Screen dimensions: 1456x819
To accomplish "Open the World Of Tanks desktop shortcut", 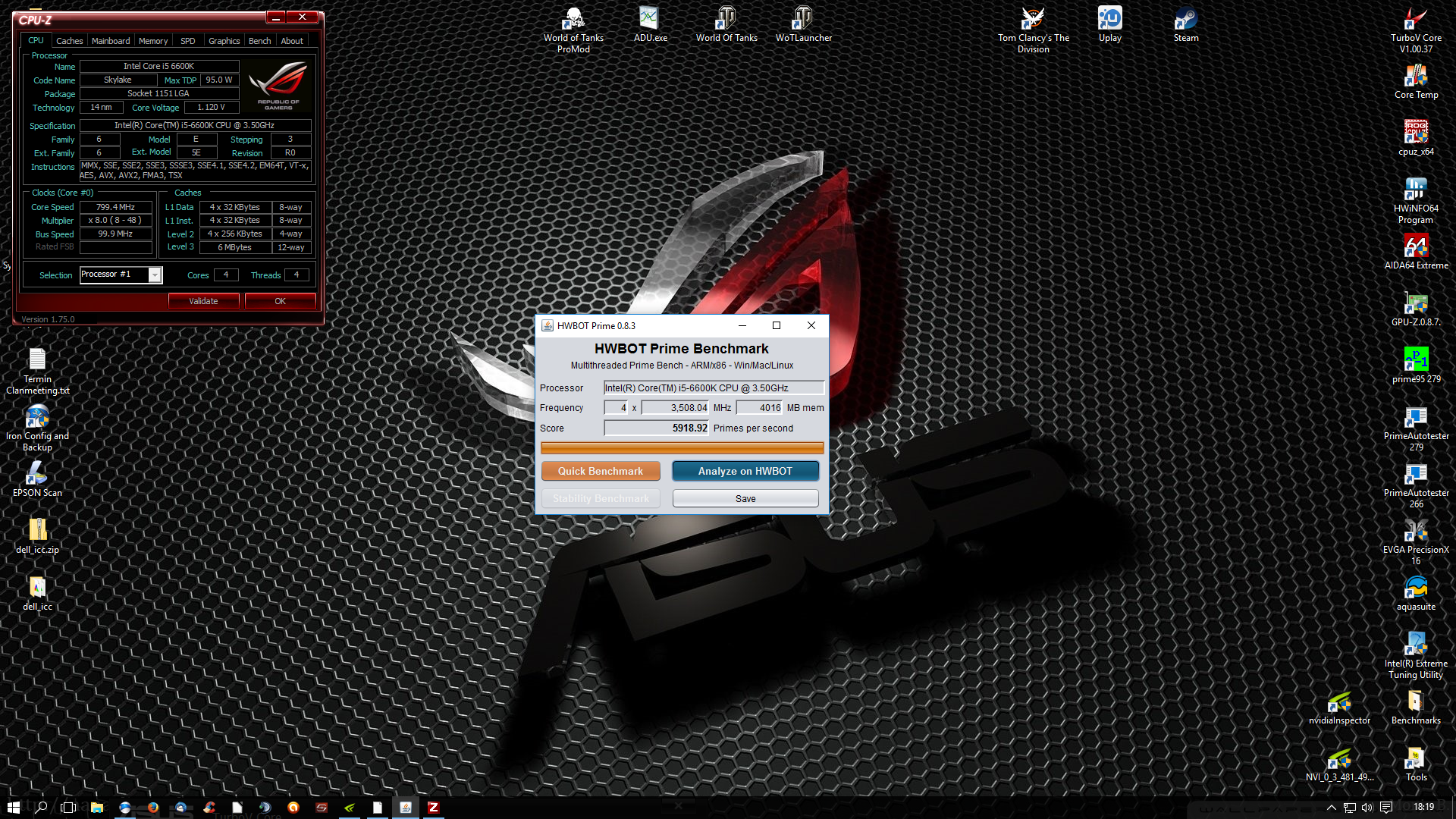I will (x=726, y=24).
